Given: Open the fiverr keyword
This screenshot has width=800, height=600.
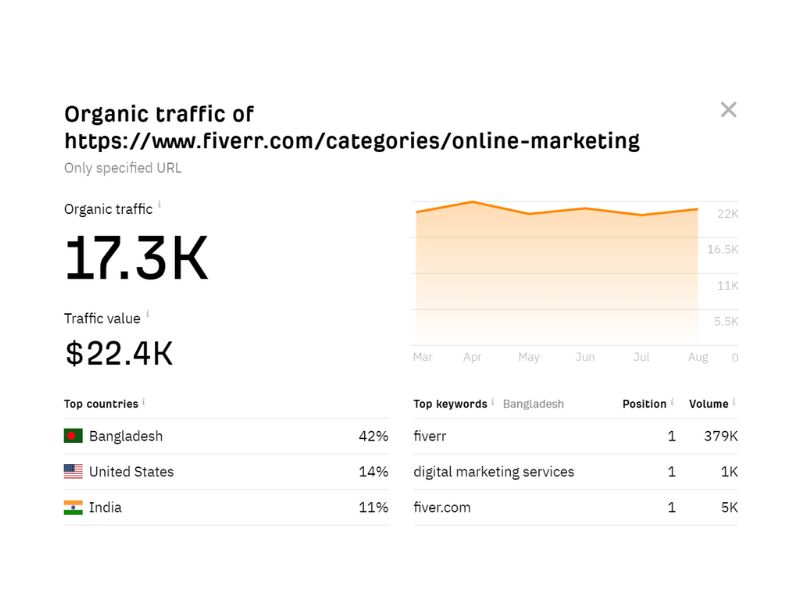Looking at the screenshot, I should pos(430,436).
